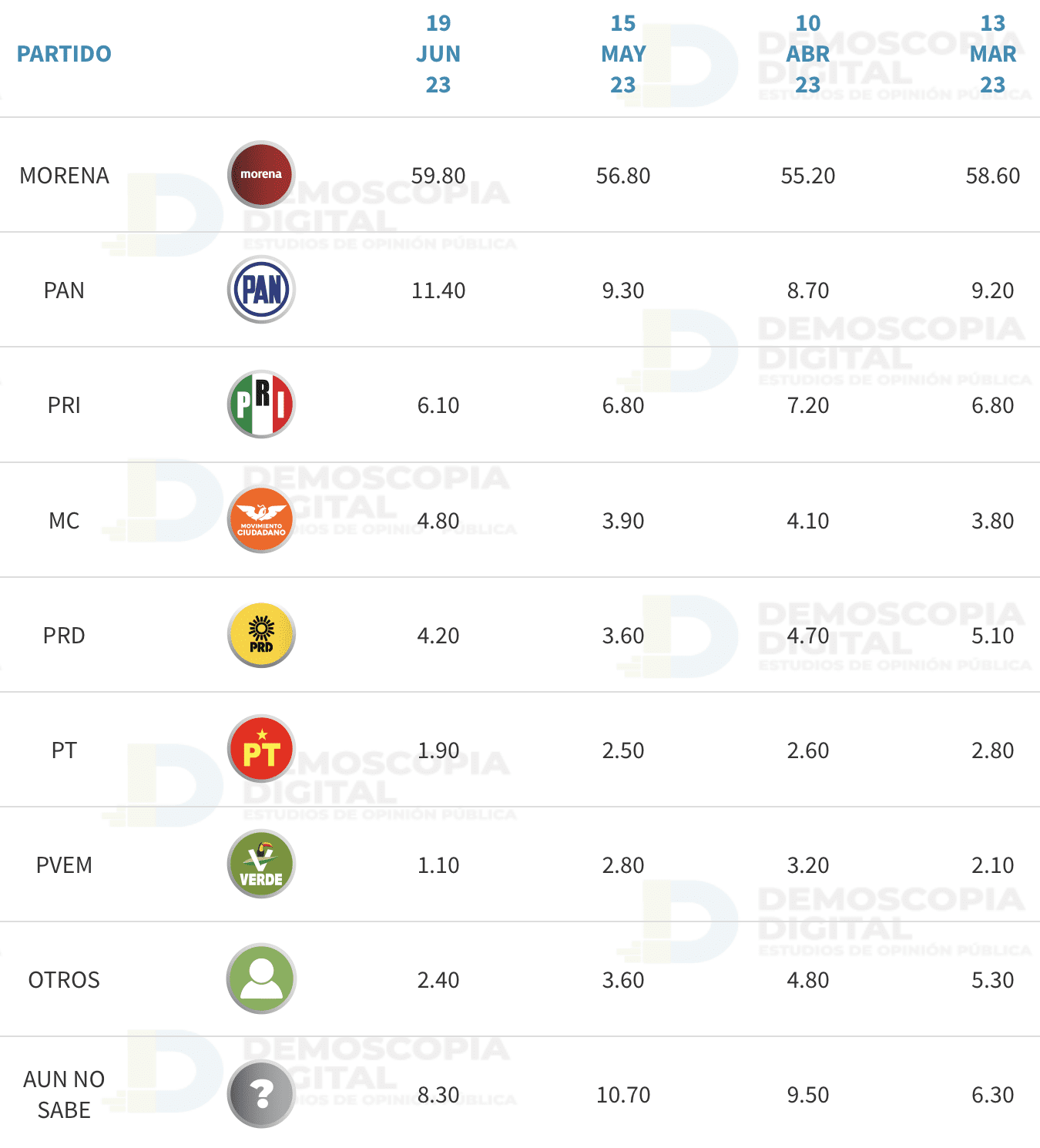
Task: Select the yellow PRD sun logo
Action: click(x=261, y=635)
